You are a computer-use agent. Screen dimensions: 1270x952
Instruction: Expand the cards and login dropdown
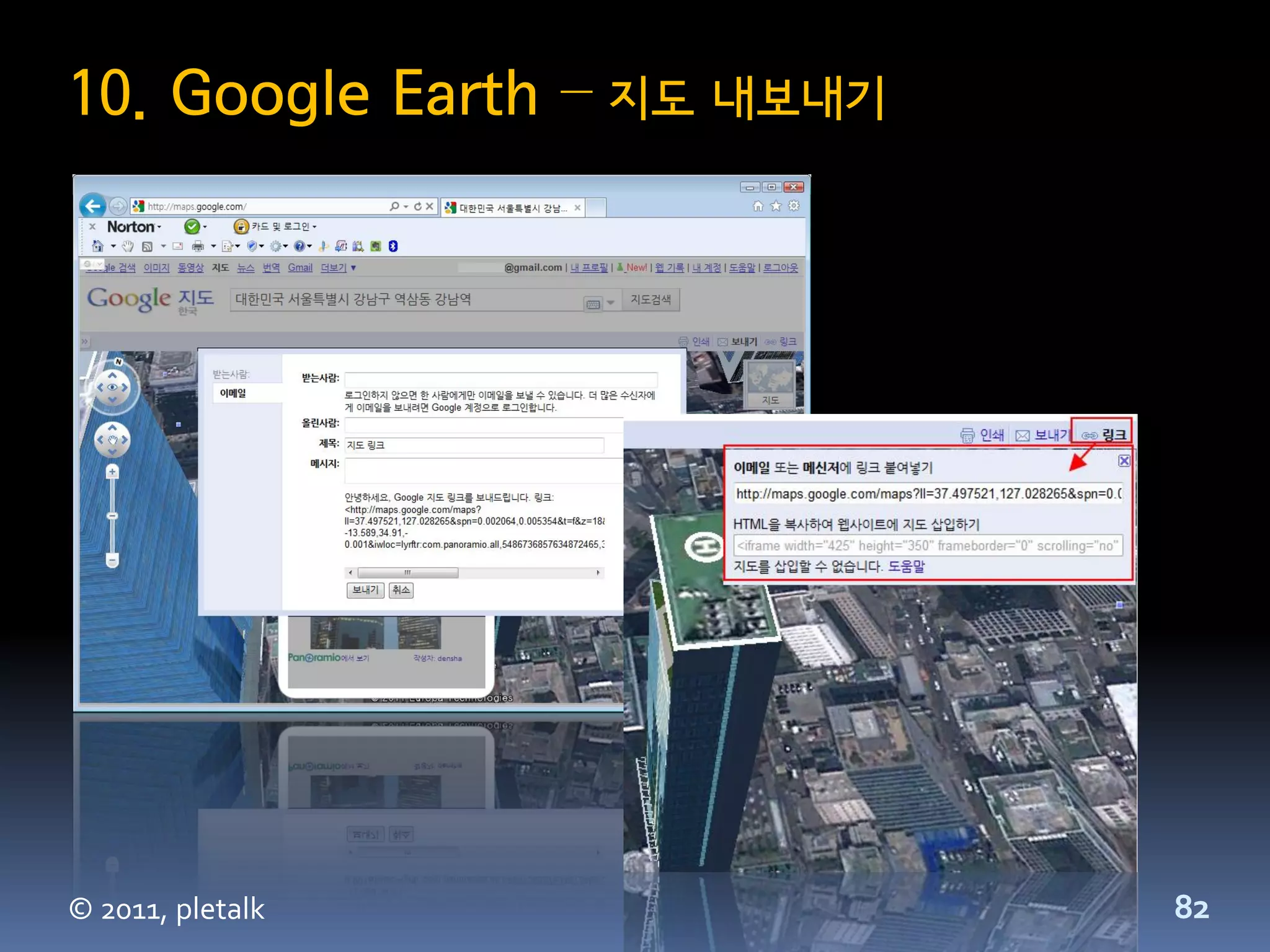314,227
